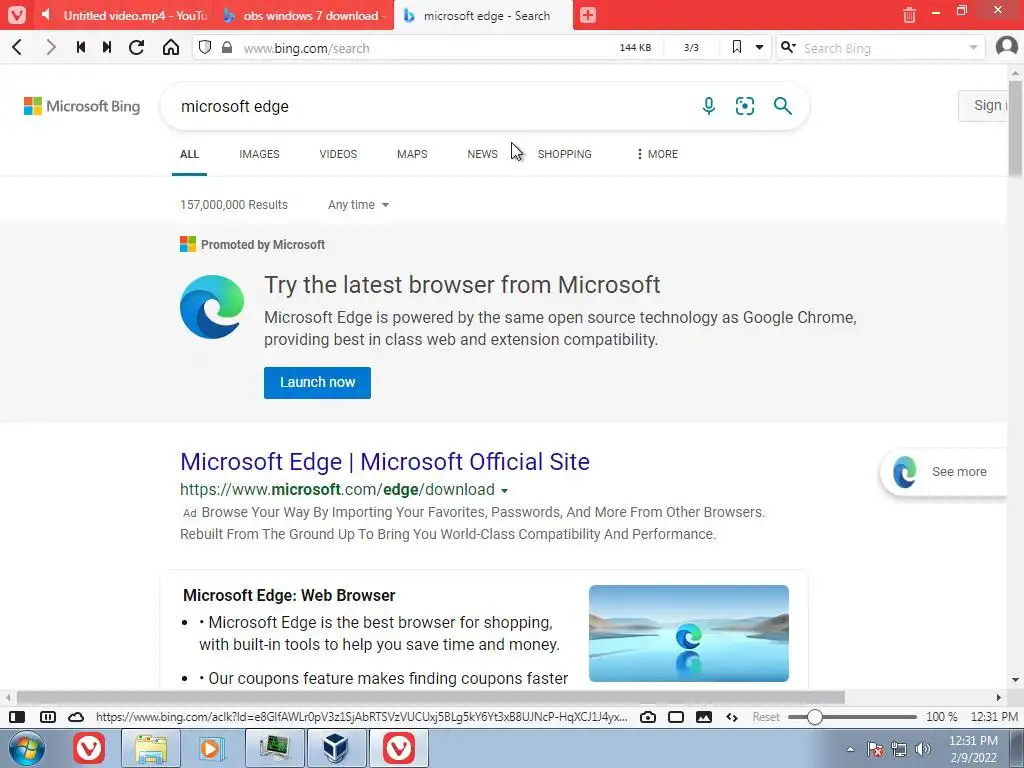Open the Action Center flag icon
The image size is (1024, 768).
(875, 749)
